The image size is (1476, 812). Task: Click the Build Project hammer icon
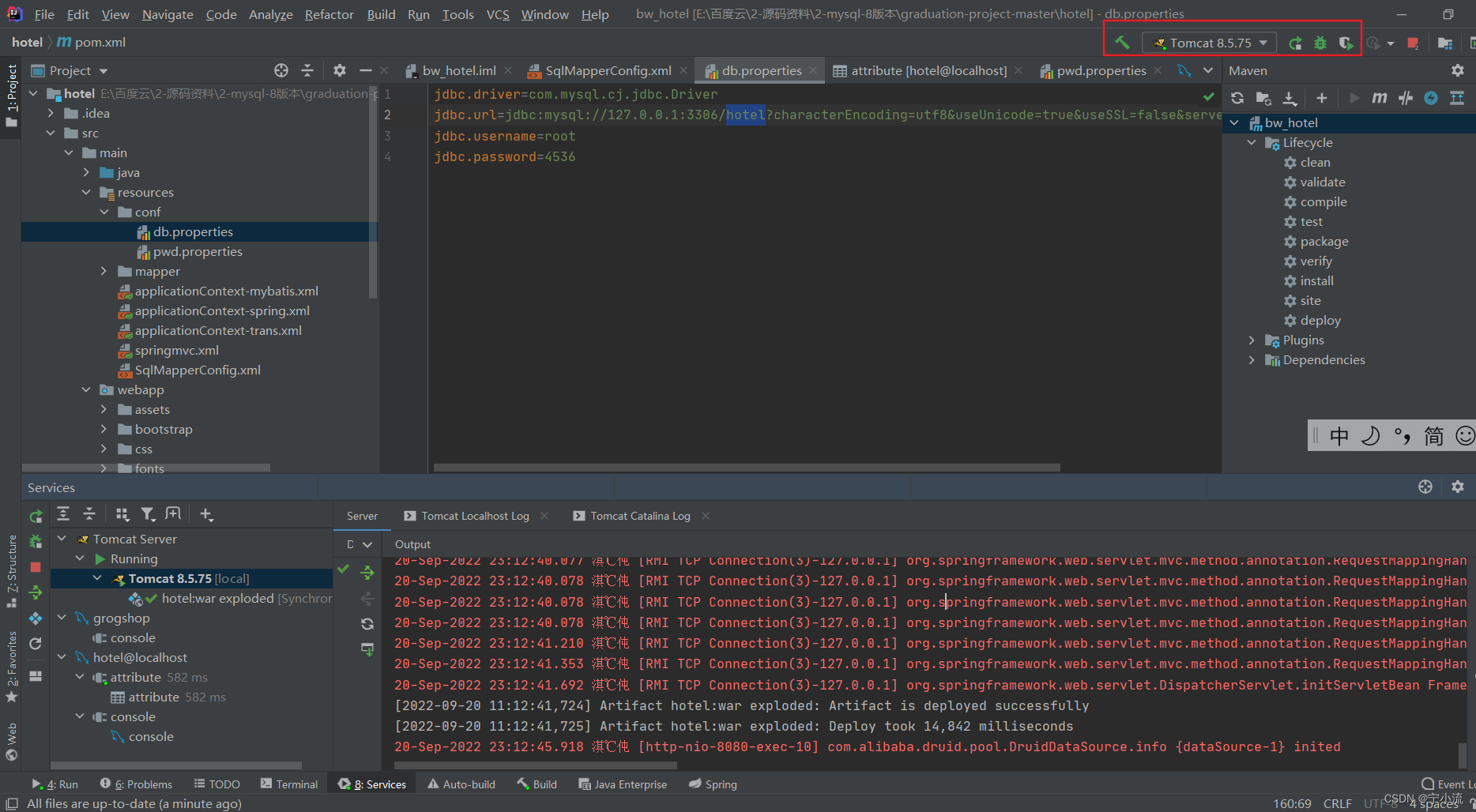click(x=1122, y=43)
